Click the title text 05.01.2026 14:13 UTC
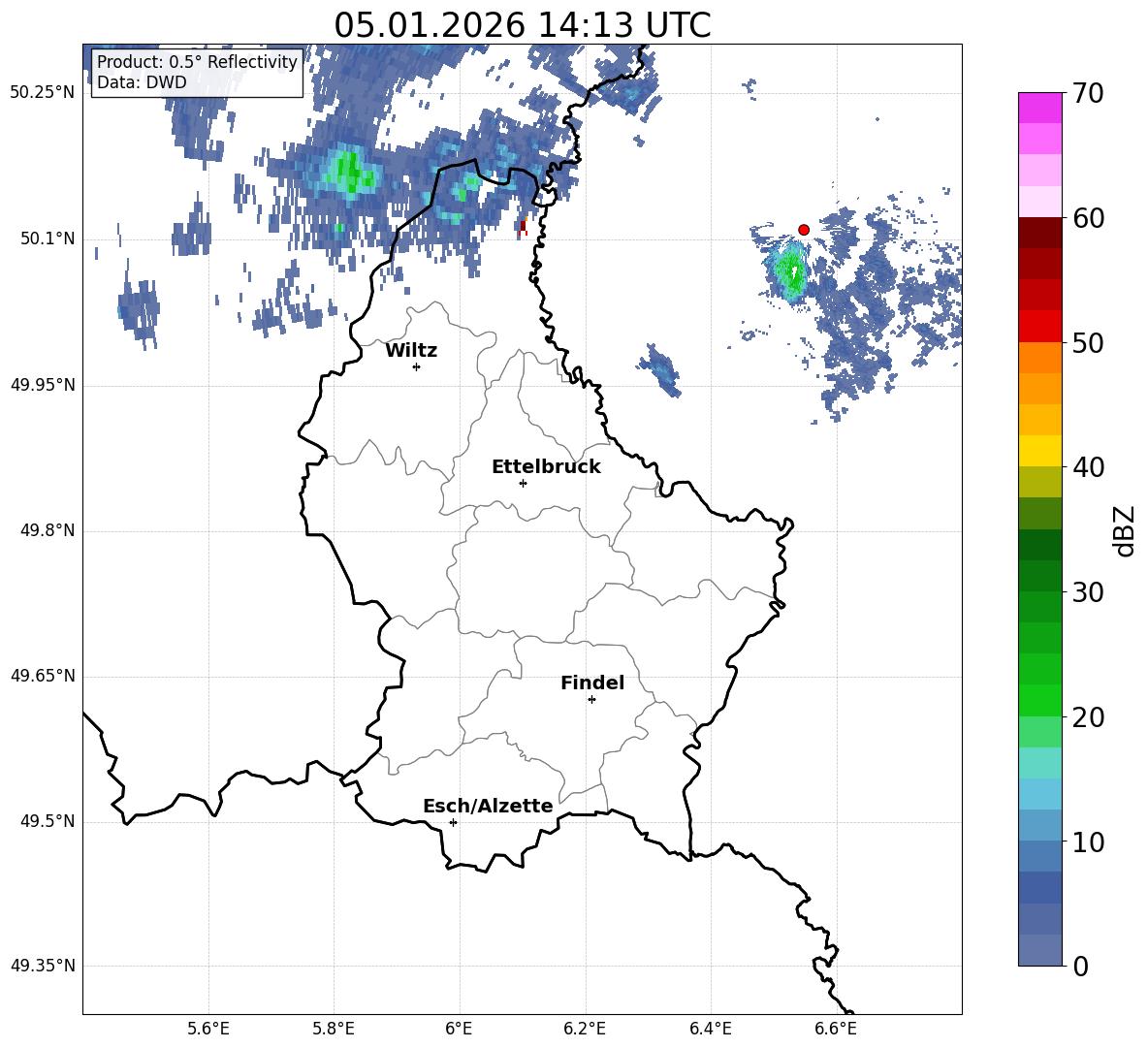This screenshot has width=1148, height=1048. [x=523, y=25]
